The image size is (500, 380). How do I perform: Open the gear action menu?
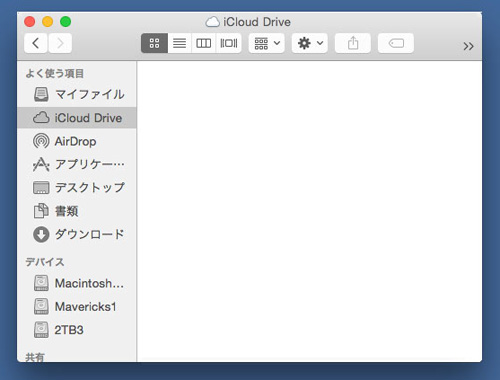pyautogui.click(x=310, y=43)
